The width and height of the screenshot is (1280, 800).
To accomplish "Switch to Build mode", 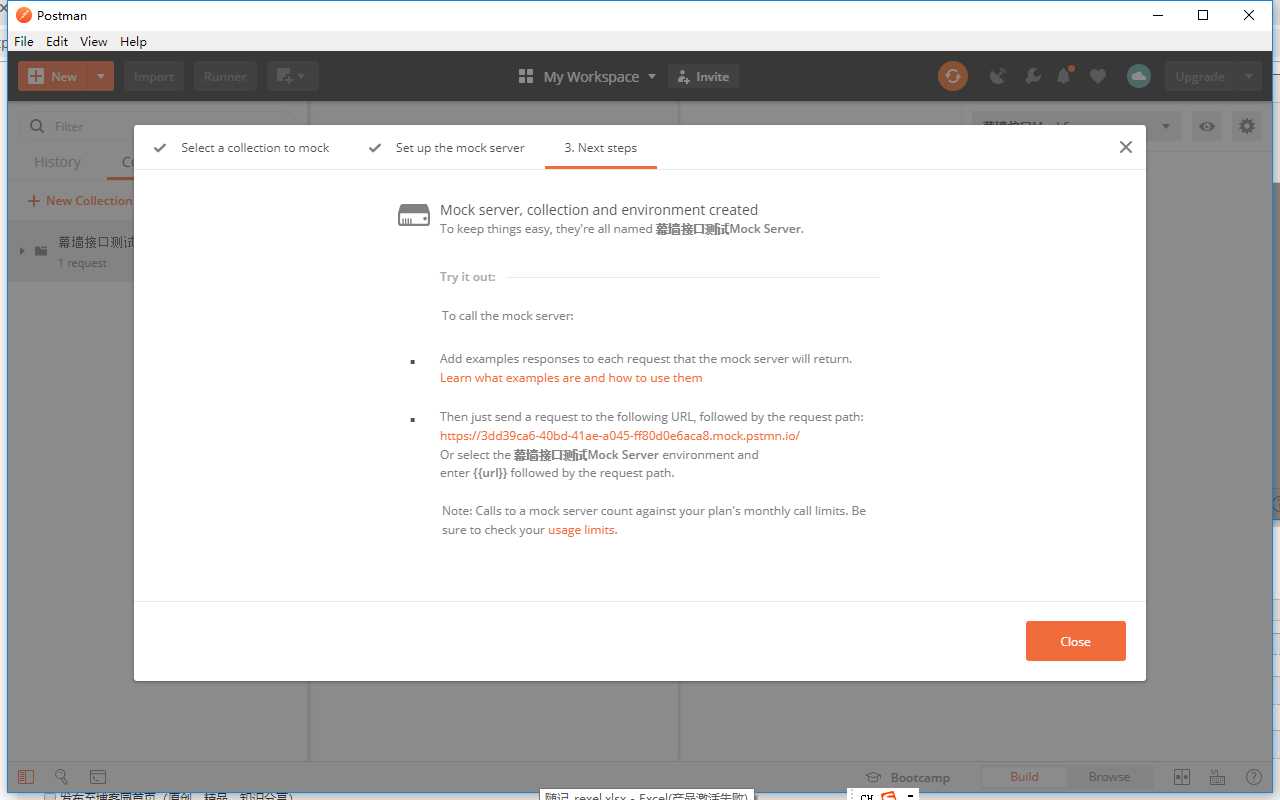I will pos(1024,777).
